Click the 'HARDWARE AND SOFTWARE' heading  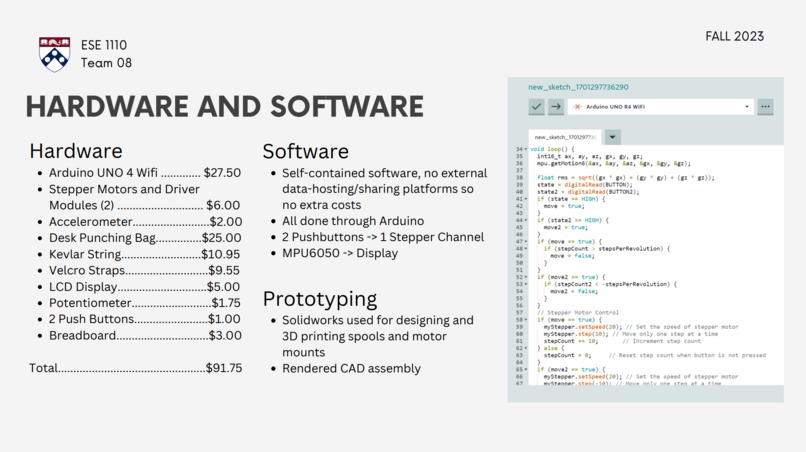[x=225, y=106]
